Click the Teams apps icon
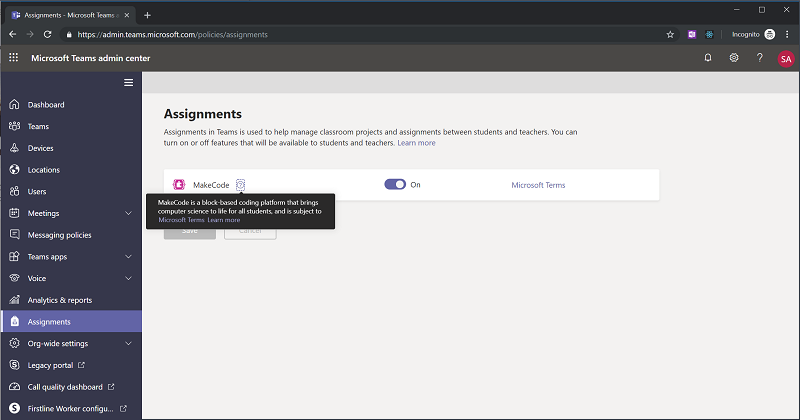The height and width of the screenshot is (420, 800). (14, 256)
